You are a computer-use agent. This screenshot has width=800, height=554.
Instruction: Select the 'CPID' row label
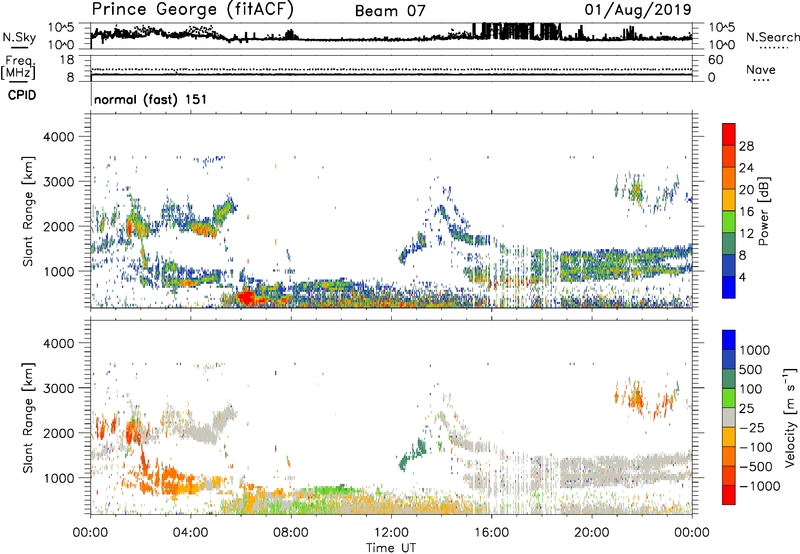pyautogui.click(x=22, y=95)
